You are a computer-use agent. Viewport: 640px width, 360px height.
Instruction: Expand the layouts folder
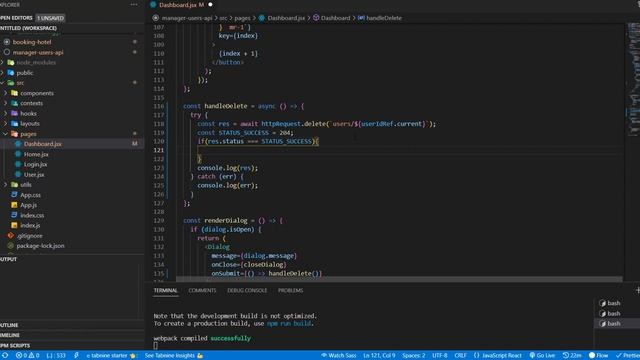point(30,124)
